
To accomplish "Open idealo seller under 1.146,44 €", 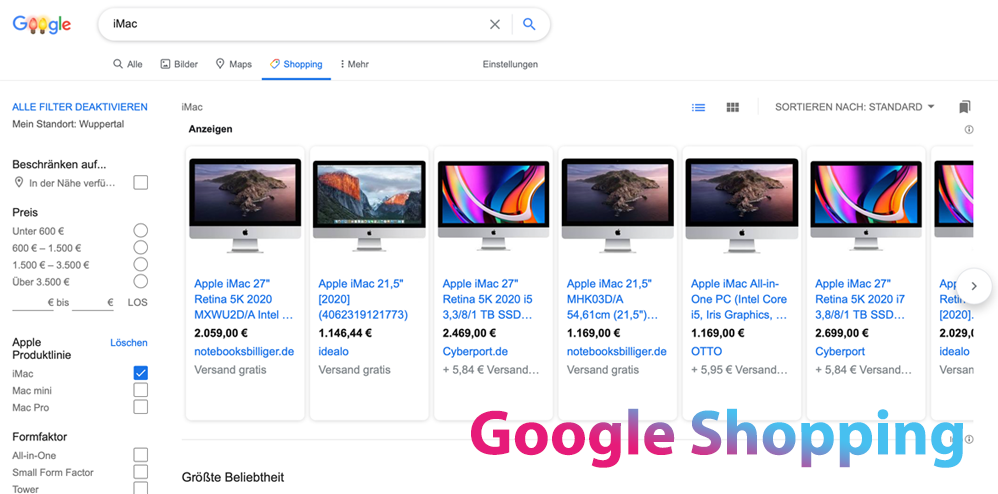I will [334, 351].
